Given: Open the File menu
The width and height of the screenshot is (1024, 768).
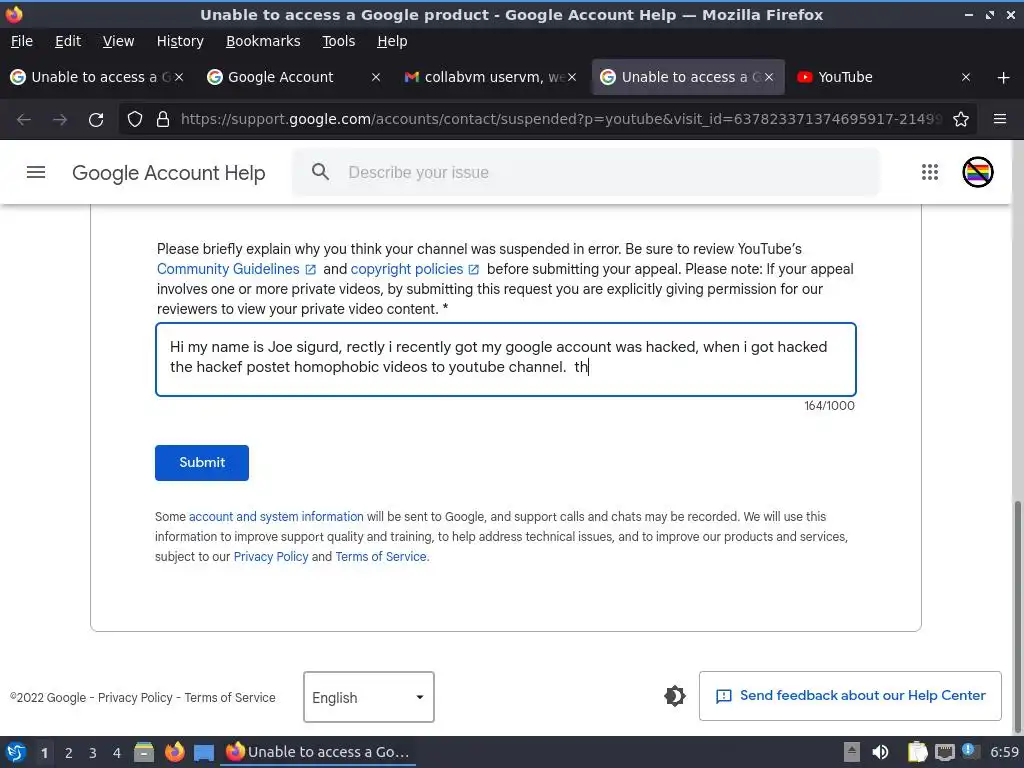Looking at the screenshot, I should (22, 41).
